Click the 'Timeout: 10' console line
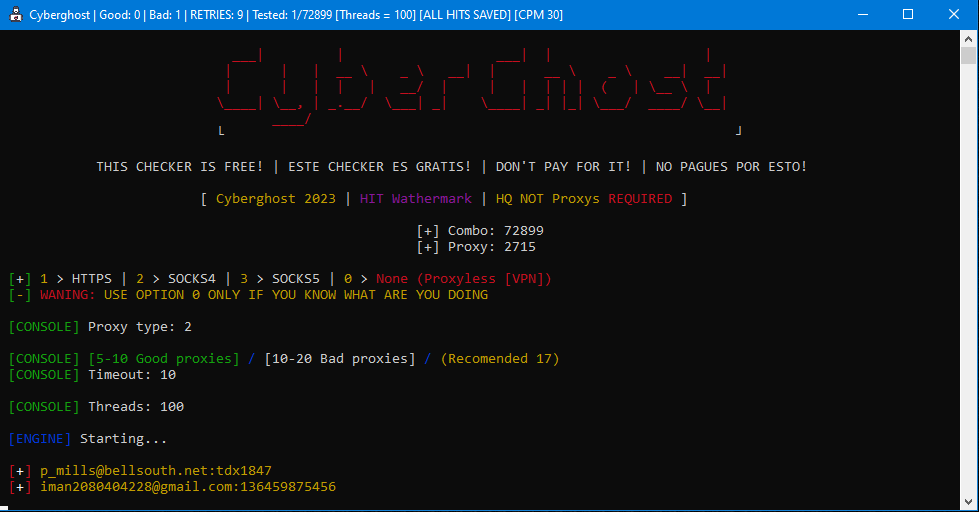 (92, 375)
